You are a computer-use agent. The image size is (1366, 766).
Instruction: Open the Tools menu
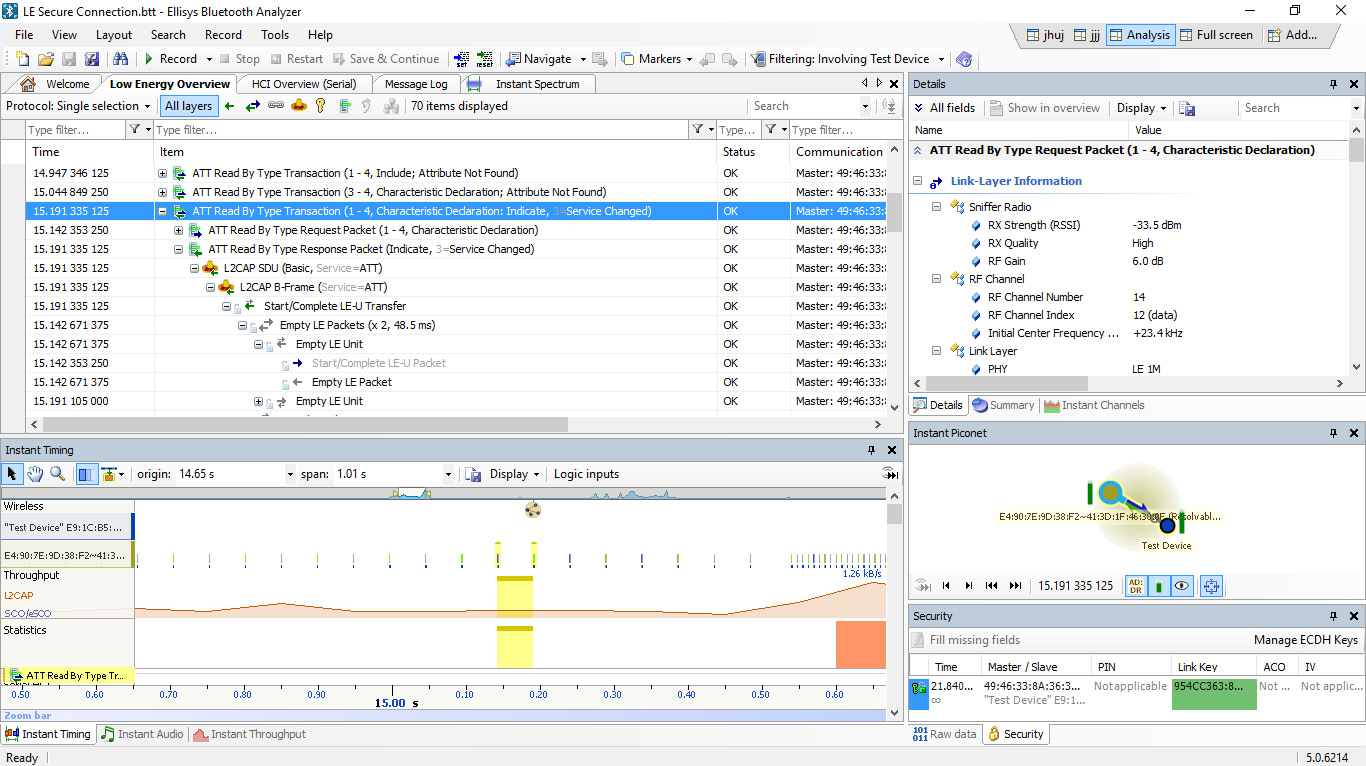tap(275, 34)
